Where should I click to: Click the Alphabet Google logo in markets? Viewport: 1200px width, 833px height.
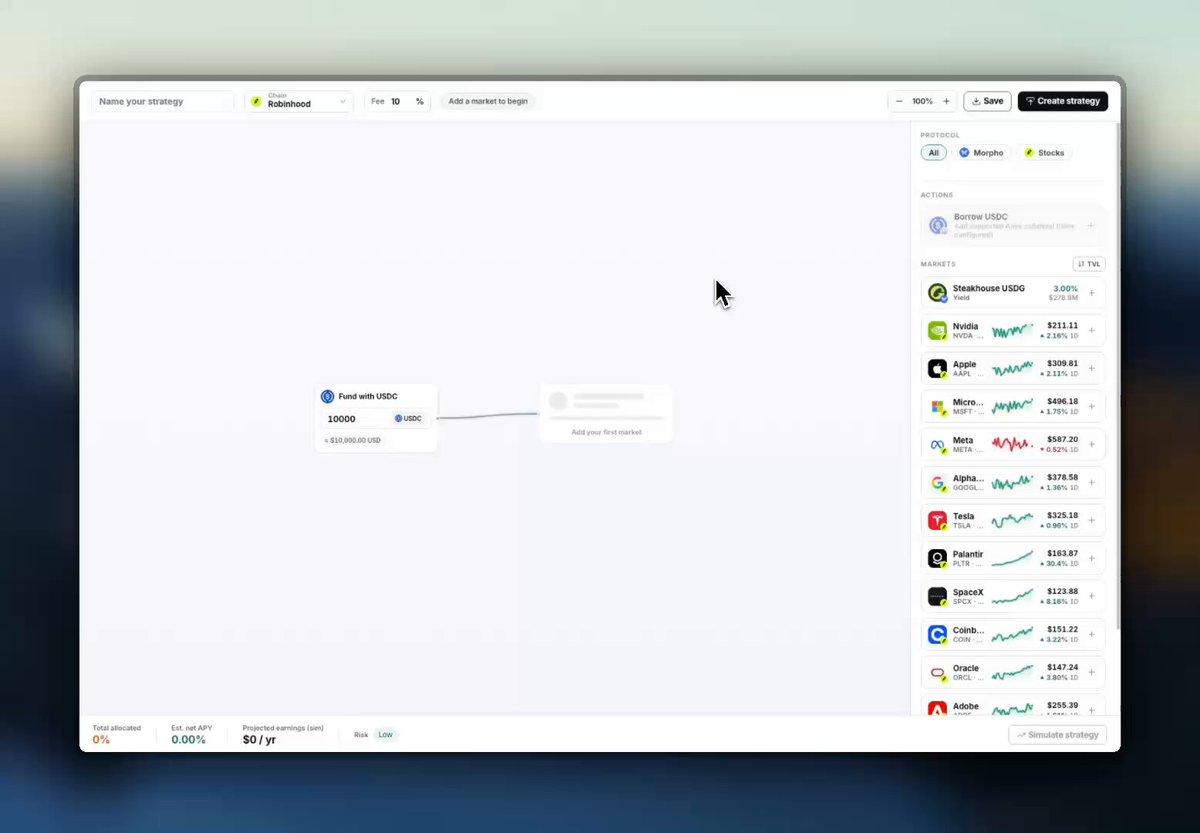pyautogui.click(x=937, y=482)
